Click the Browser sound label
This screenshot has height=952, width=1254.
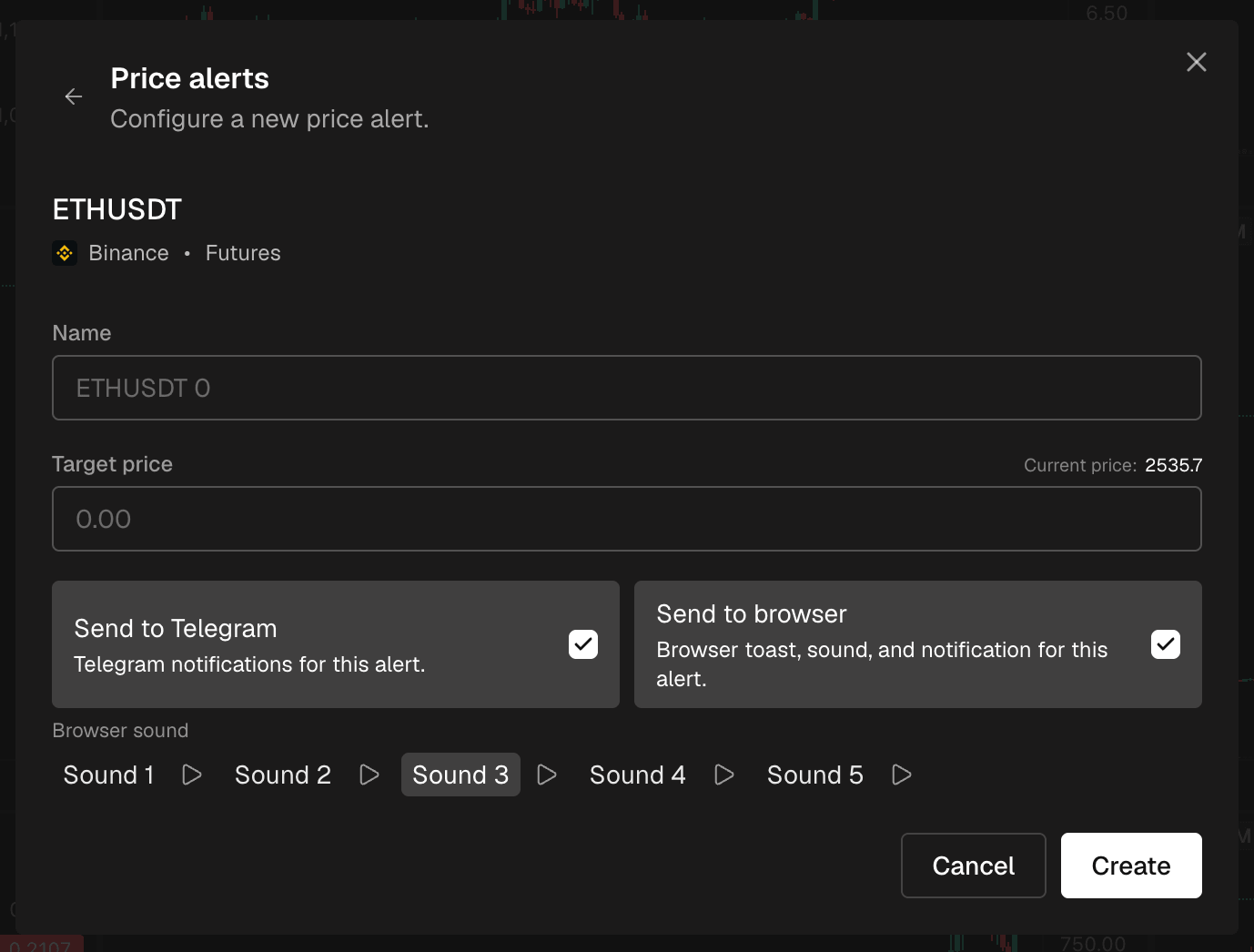click(x=120, y=731)
